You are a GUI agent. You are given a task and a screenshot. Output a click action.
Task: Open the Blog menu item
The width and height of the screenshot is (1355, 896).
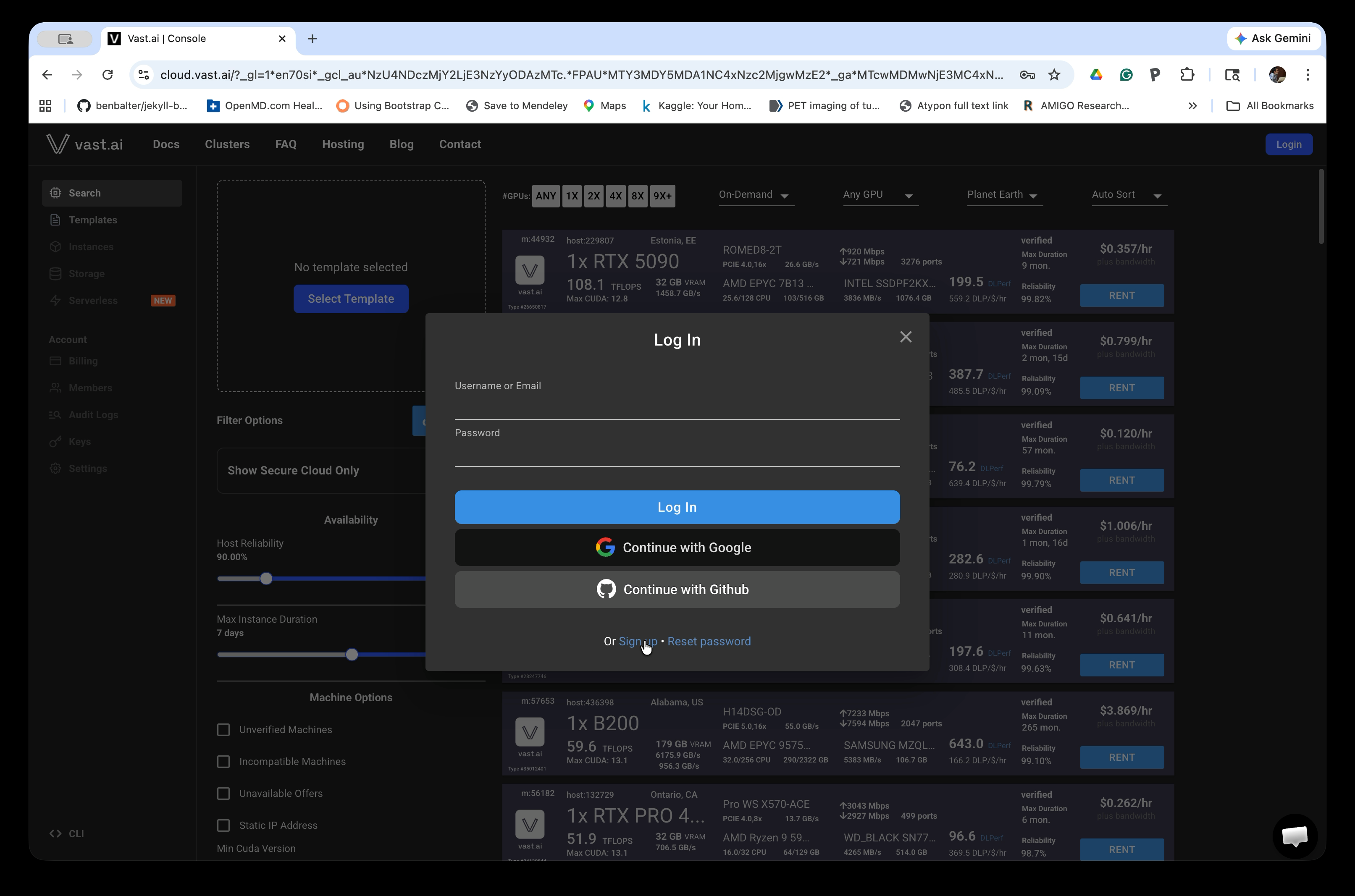pos(401,144)
